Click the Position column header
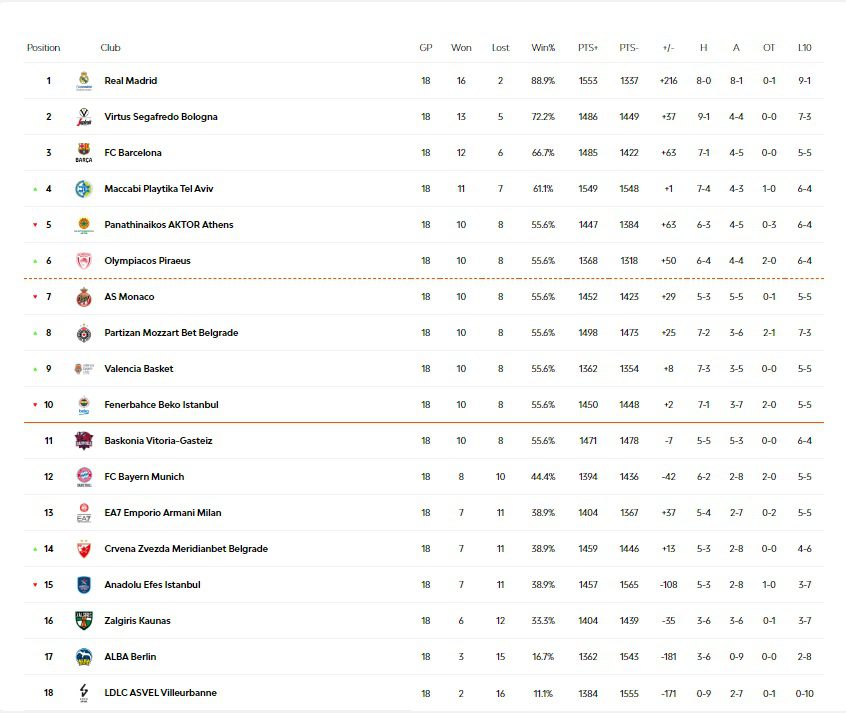 pos(43,48)
